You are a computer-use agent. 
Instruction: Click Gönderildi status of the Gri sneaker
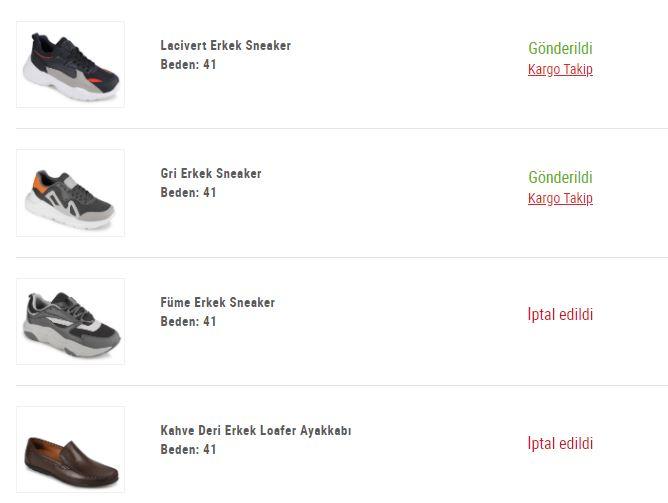tap(560, 177)
